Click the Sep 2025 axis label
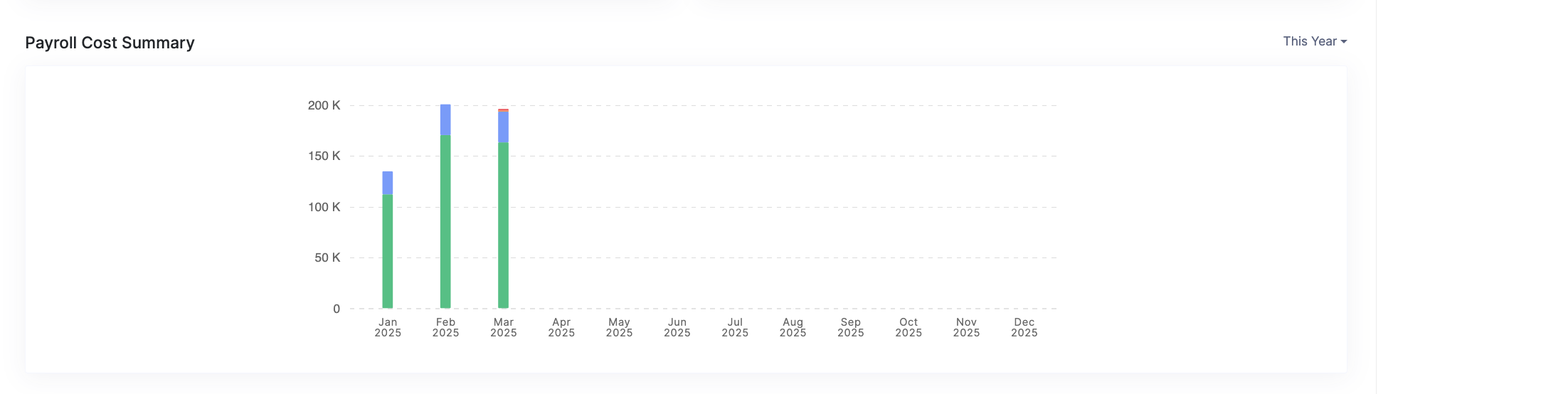The height and width of the screenshot is (394, 1568). point(850,327)
